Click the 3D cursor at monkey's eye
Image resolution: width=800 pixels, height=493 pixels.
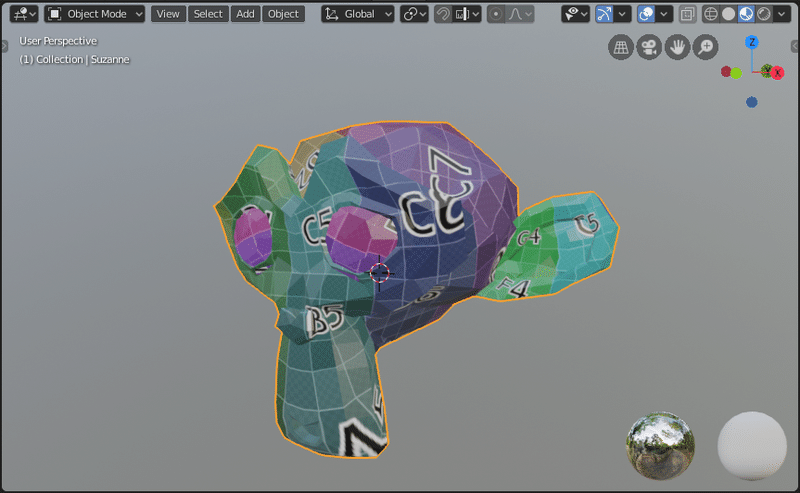click(x=380, y=273)
